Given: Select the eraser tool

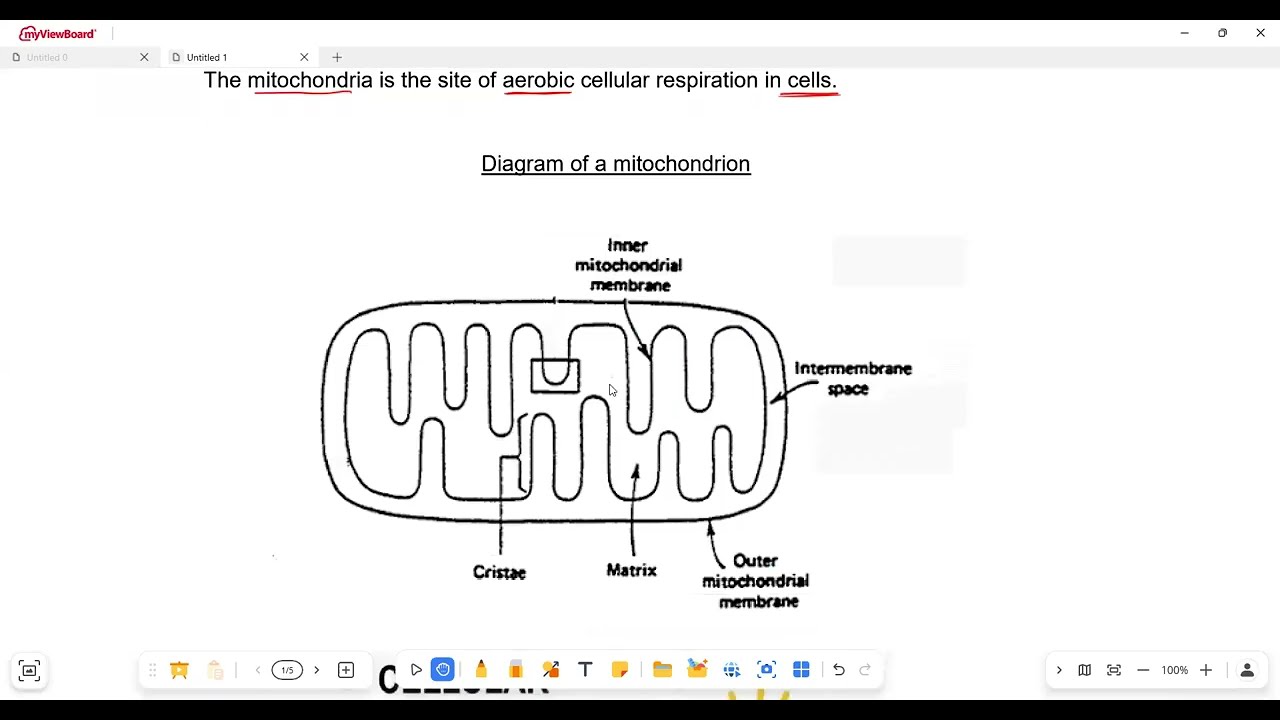Looking at the screenshot, I should pos(516,670).
